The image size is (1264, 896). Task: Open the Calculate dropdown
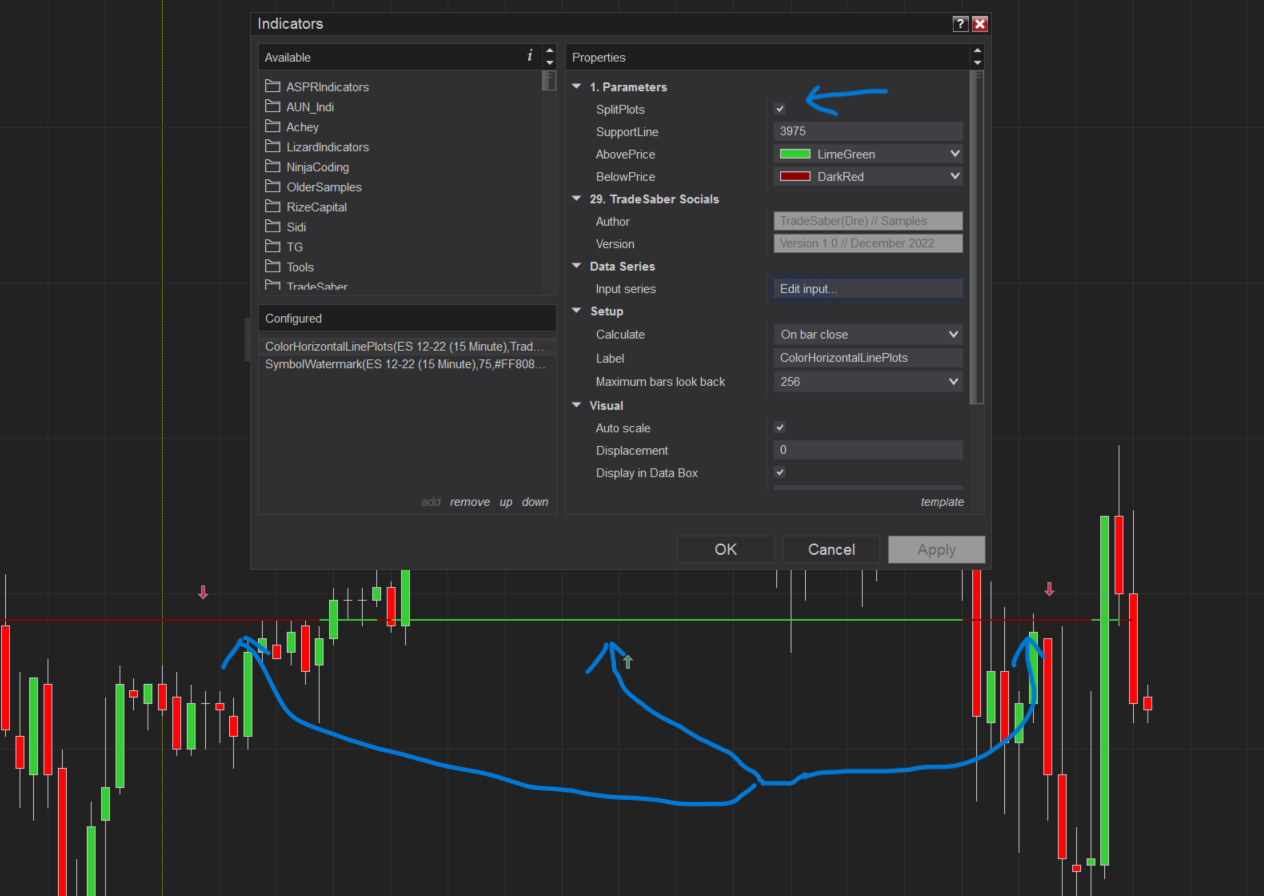(x=867, y=334)
